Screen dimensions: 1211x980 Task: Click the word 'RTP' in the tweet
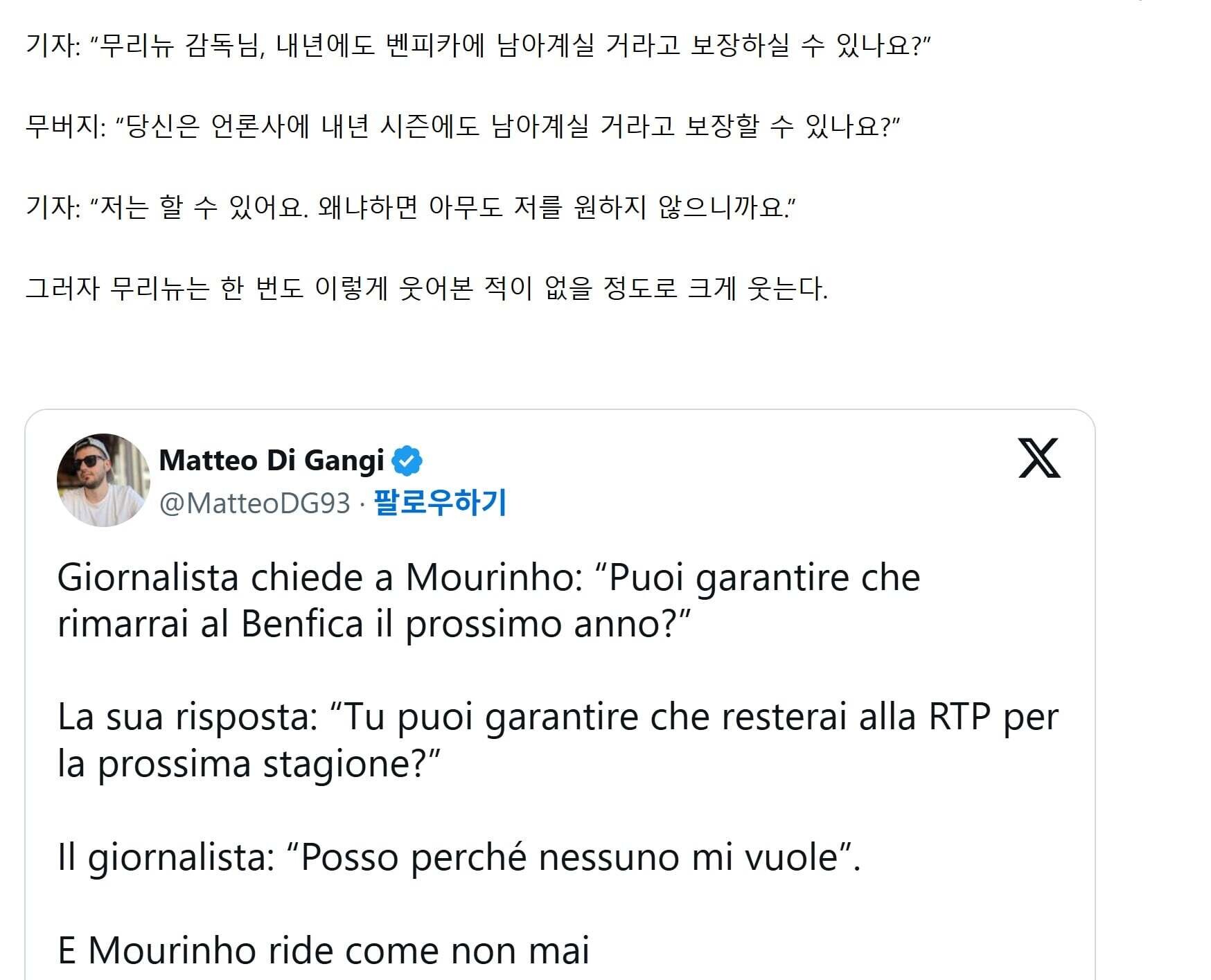pos(960,717)
